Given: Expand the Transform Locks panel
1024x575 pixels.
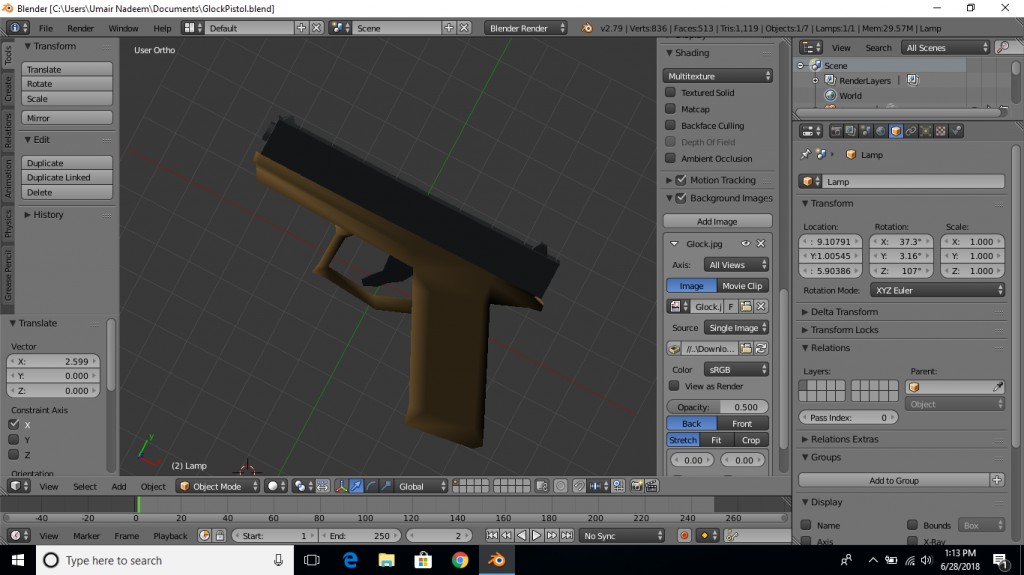Looking at the screenshot, I should coord(844,329).
